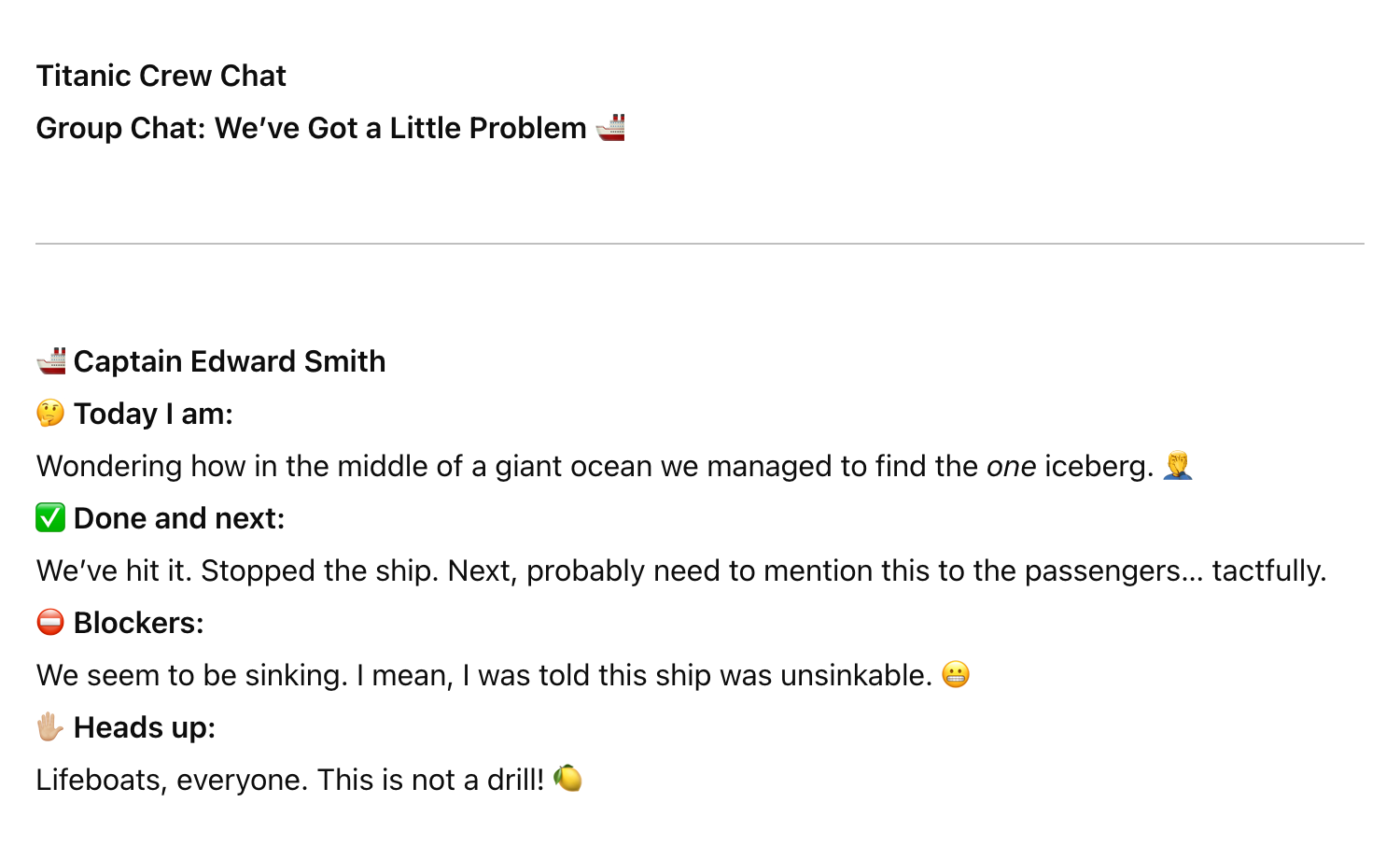Click the "Done and next:" label
Viewport: 1400px width, 859px height.
(x=179, y=518)
